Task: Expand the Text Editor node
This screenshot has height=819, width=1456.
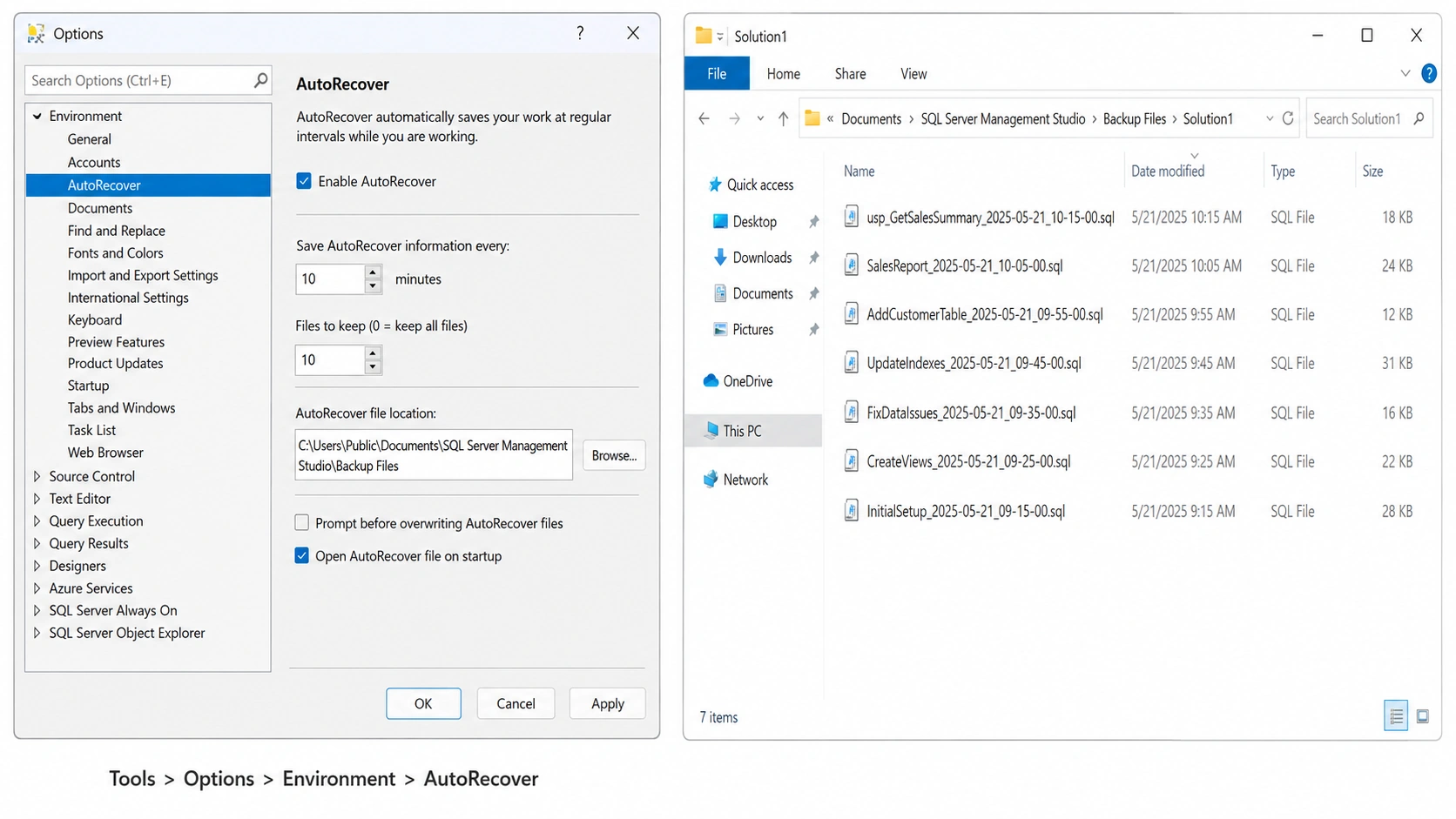Action: 37,499
